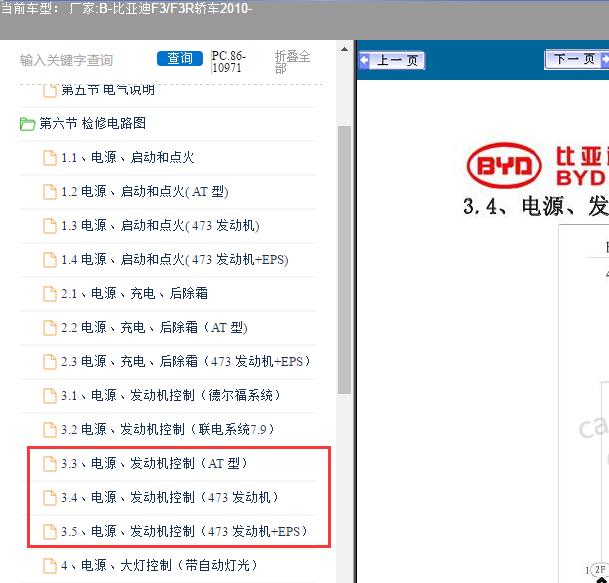Click document icon beside 3.5 entry
This screenshot has height=583, width=609.
point(50,532)
